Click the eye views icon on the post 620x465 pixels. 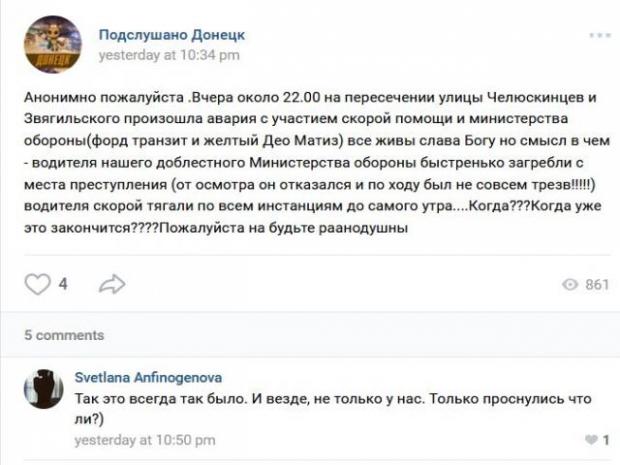(571, 285)
